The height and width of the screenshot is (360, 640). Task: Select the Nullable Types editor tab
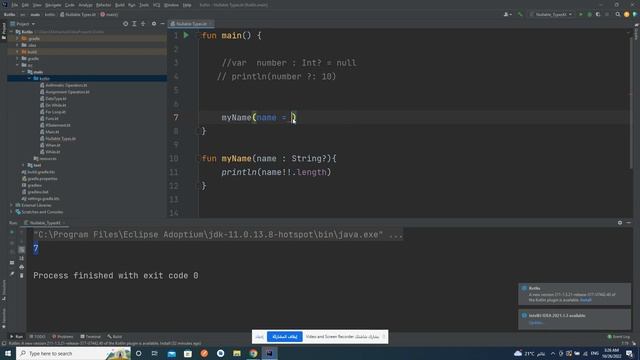coord(191,24)
